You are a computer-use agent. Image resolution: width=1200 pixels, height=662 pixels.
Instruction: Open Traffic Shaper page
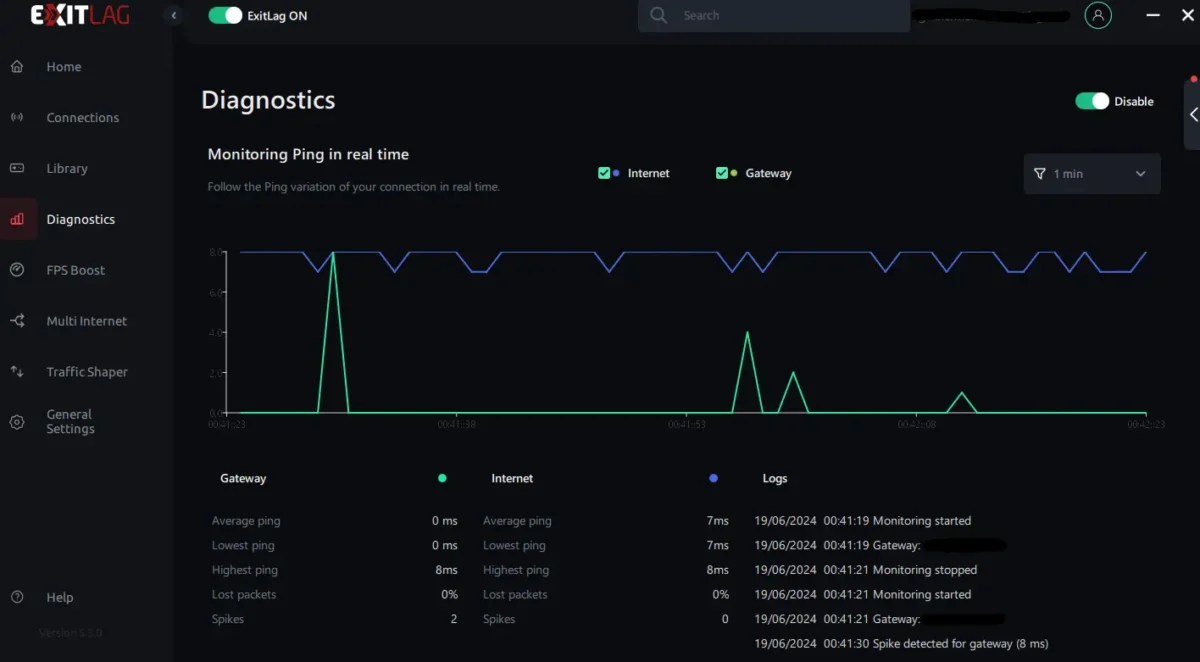[87, 372]
